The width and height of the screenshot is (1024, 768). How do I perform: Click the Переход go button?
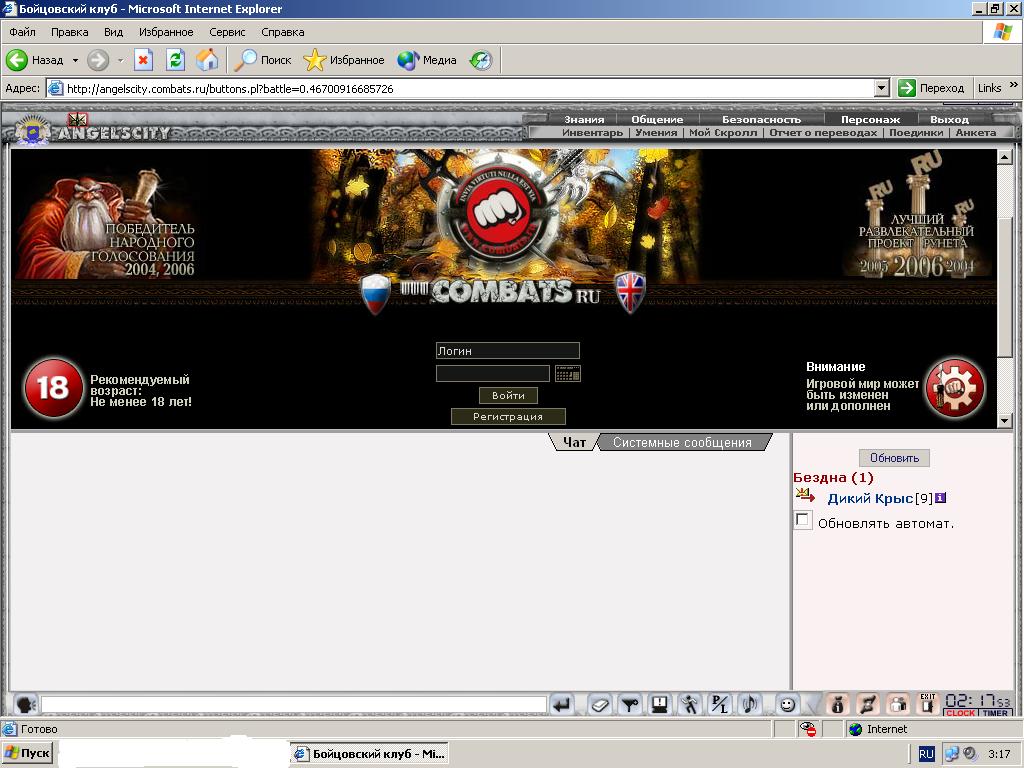coord(931,88)
